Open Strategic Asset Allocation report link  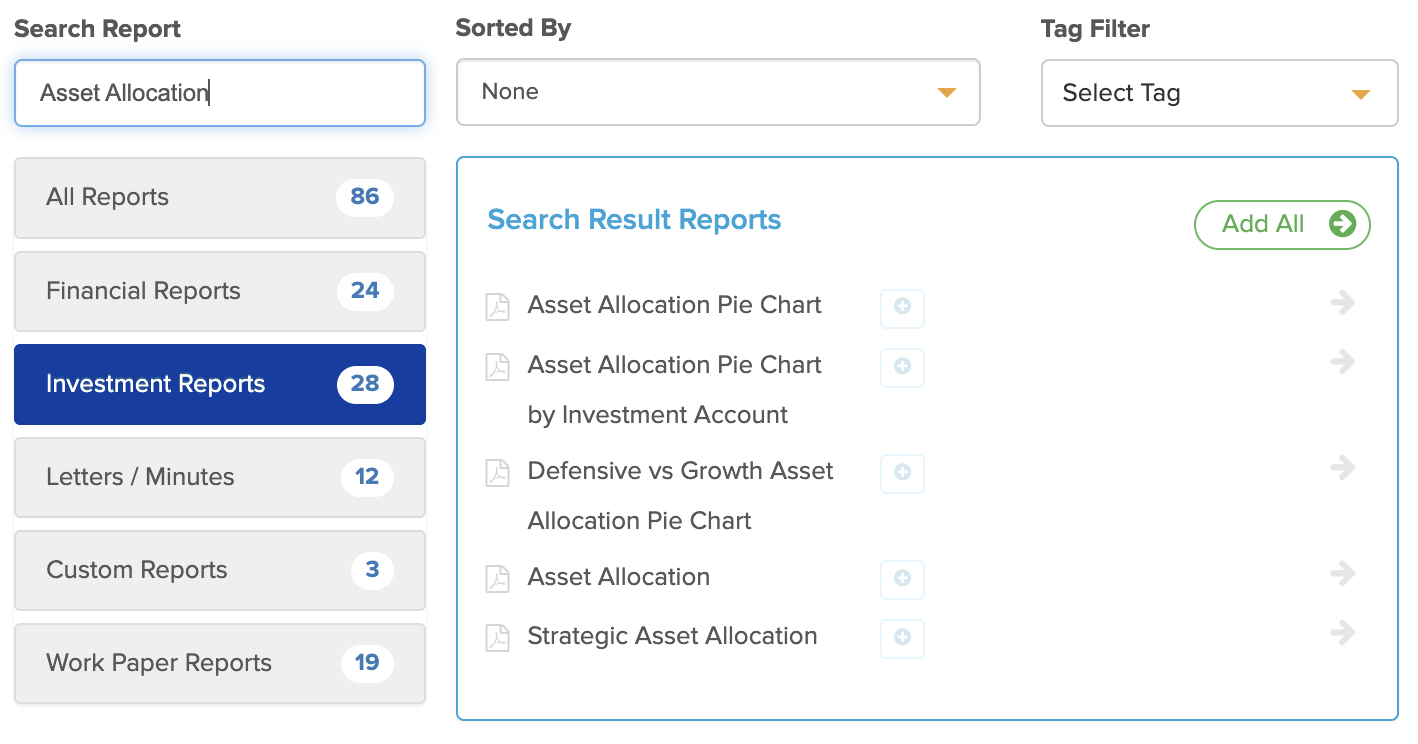click(x=672, y=636)
